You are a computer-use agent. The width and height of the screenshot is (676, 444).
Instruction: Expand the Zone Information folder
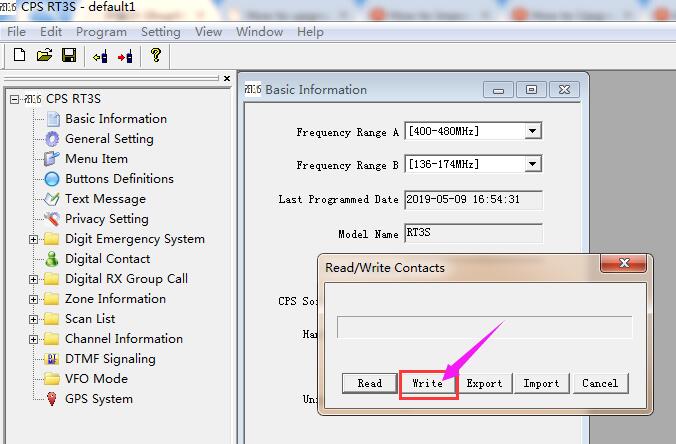[33, 299]
